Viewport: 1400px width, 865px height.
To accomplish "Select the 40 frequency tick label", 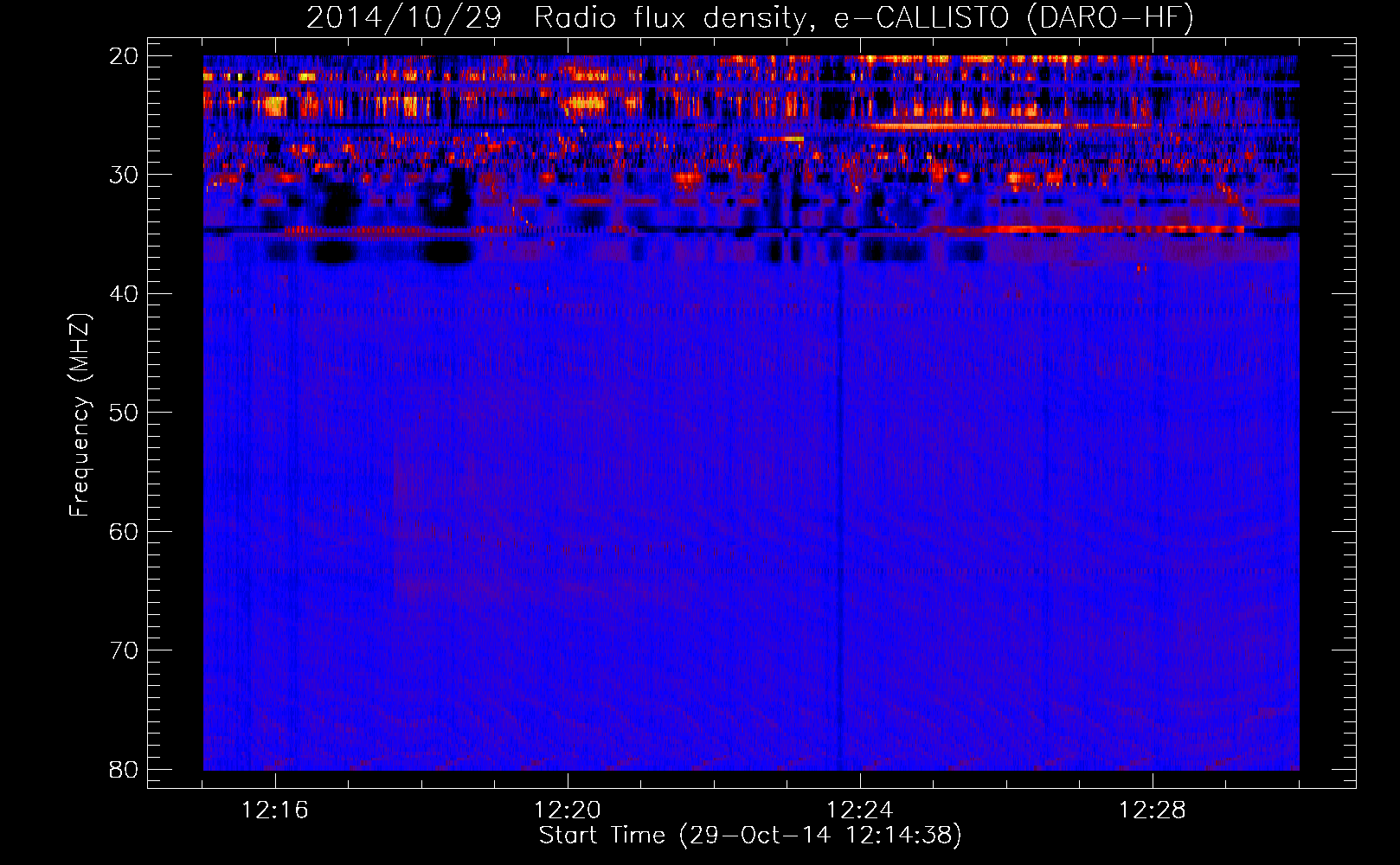I will pyautogui.click(x=124, y=294).
